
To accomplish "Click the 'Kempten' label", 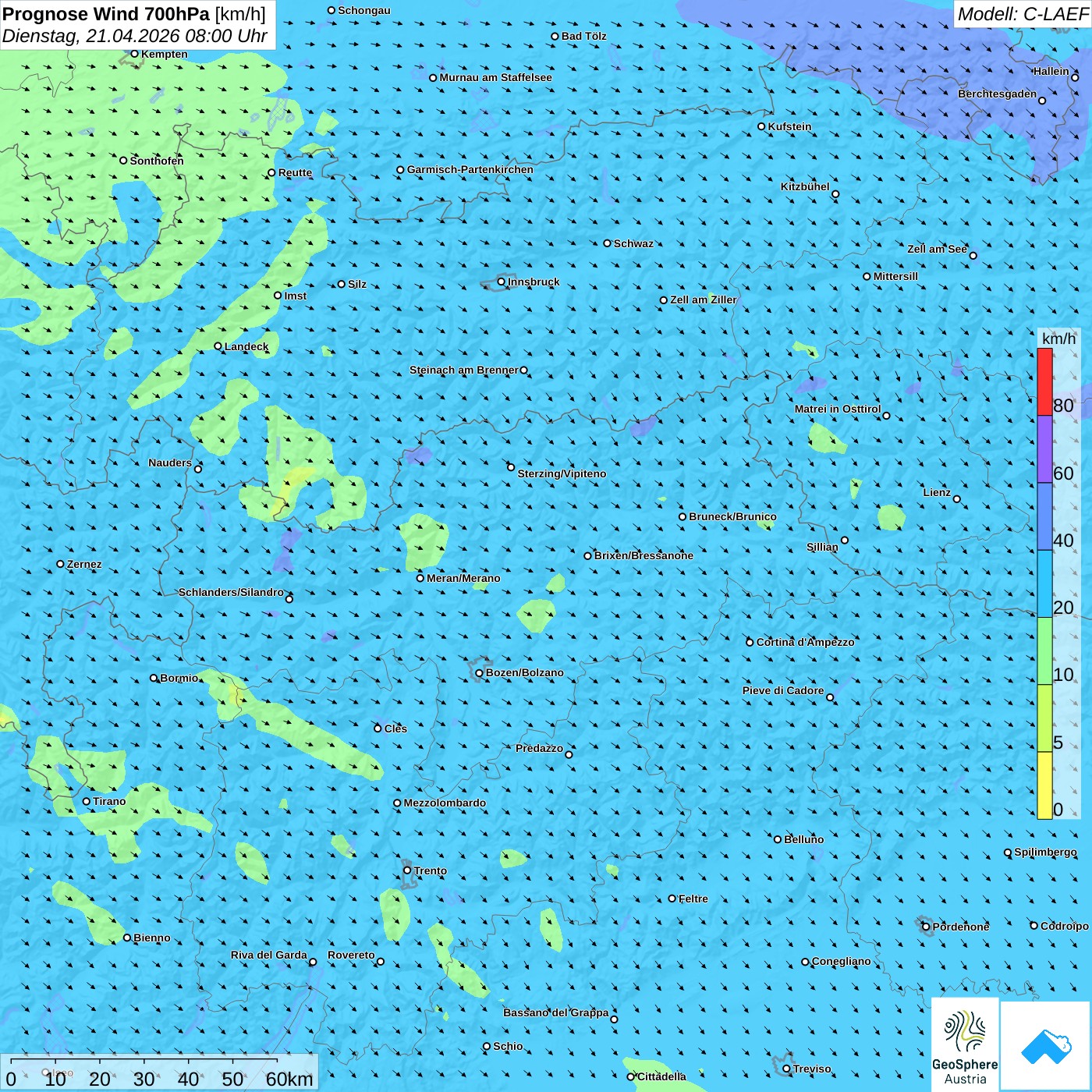I will coord(165,54).
